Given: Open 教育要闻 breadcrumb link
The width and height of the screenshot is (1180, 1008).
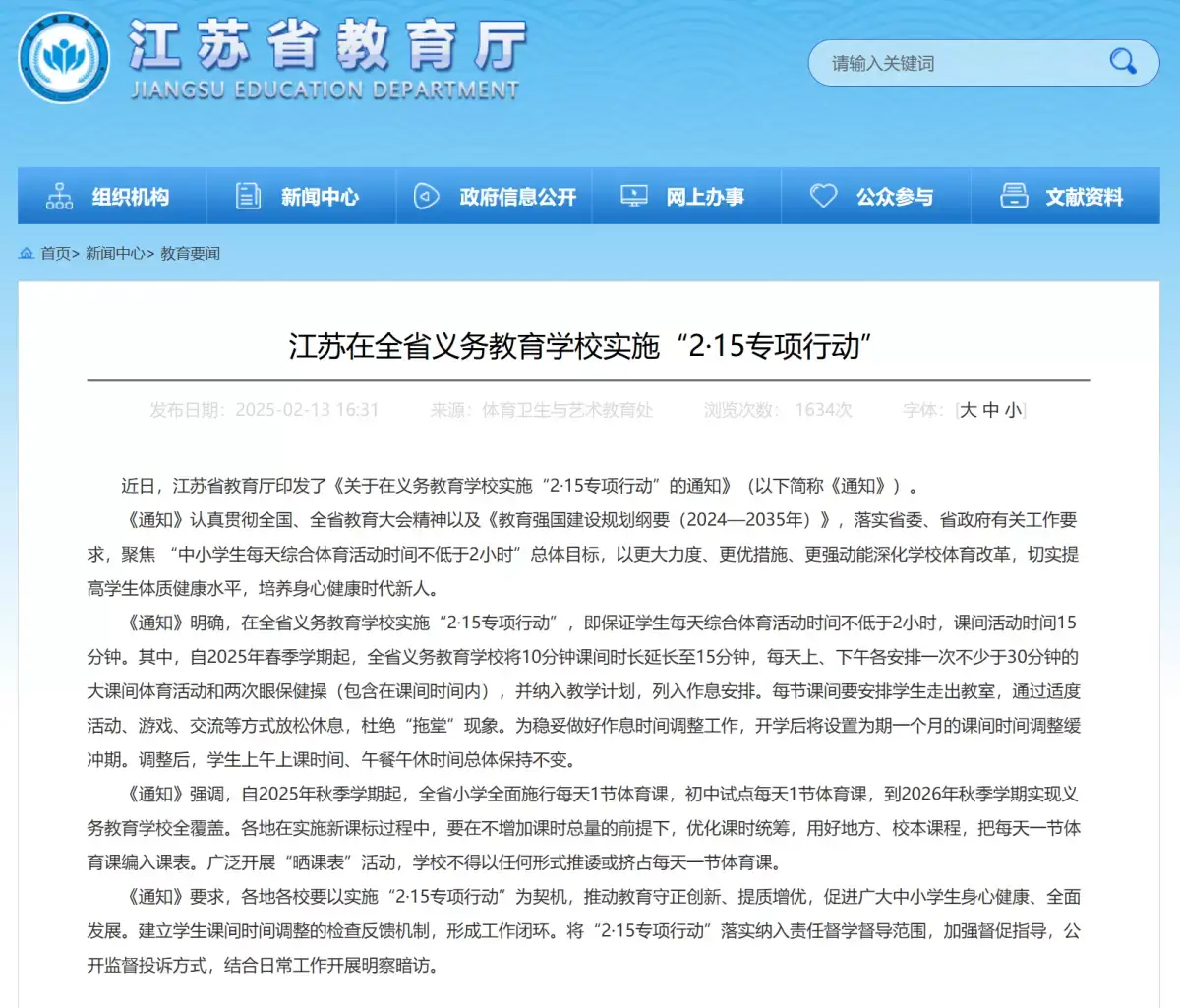Looking at the screenshot, I should [190, 254].
